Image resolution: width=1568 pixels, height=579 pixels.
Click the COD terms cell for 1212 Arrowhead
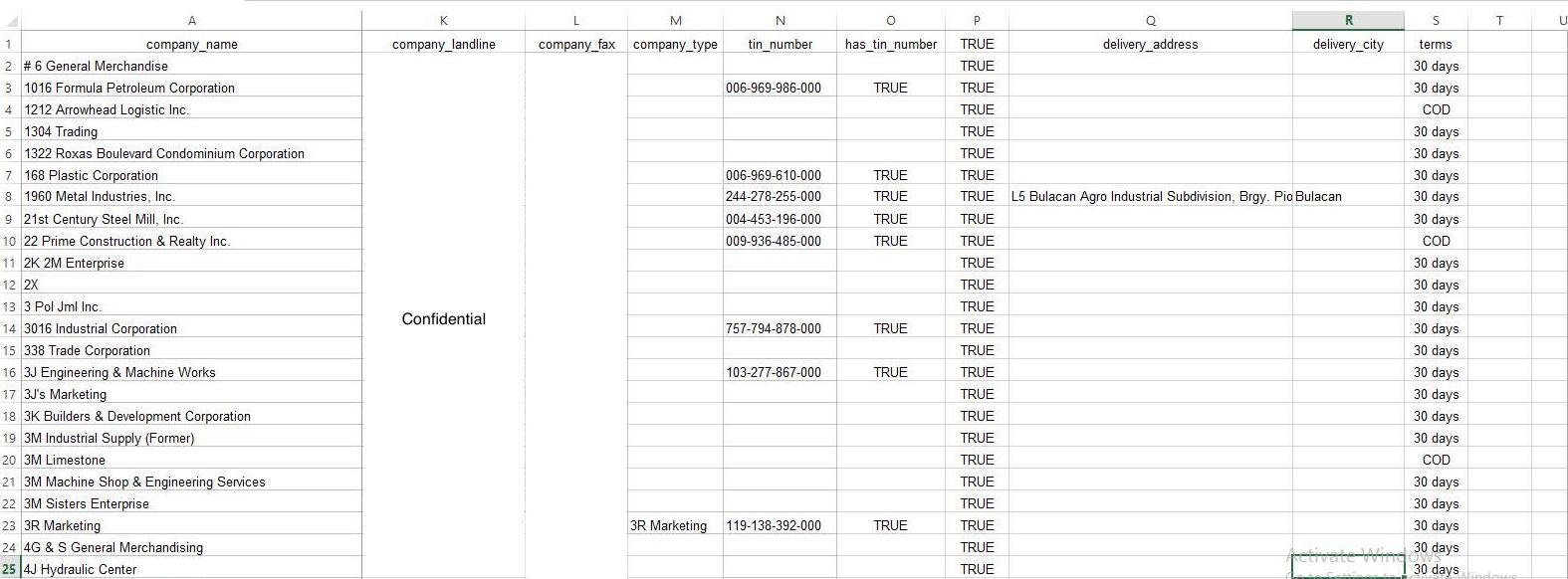(1435, 109)
